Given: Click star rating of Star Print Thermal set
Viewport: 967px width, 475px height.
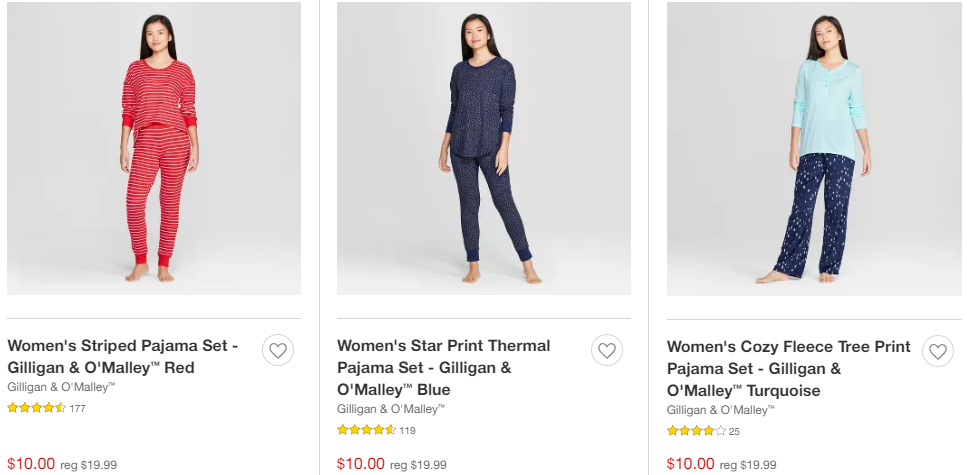Looking at the screenshot, I should (x=366, y=430).
